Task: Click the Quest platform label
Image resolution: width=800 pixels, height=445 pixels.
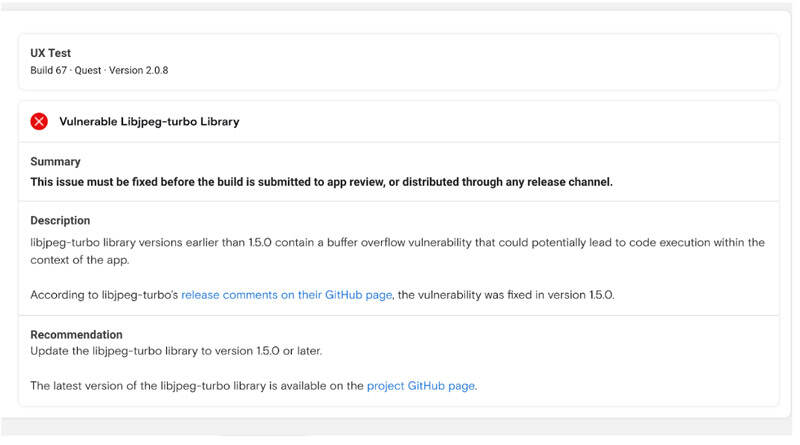Action: click(95, 70)
